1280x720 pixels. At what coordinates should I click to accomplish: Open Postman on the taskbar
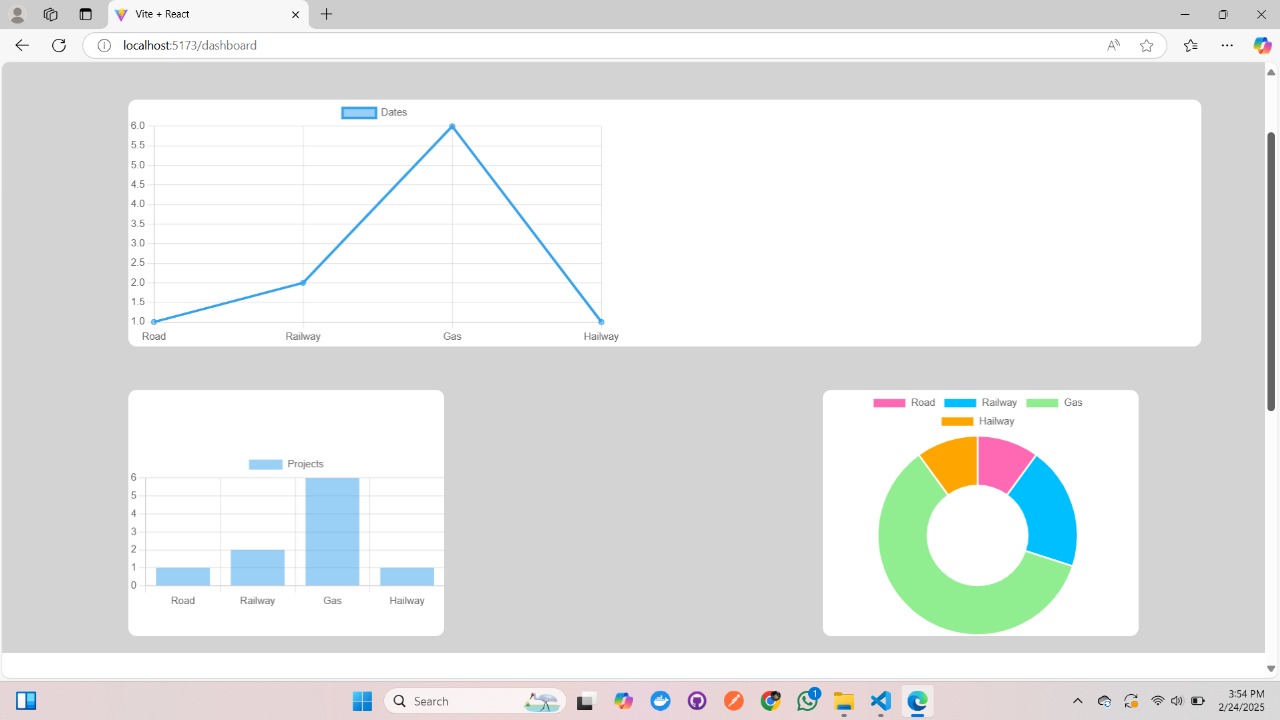click(x=733, y=701)
